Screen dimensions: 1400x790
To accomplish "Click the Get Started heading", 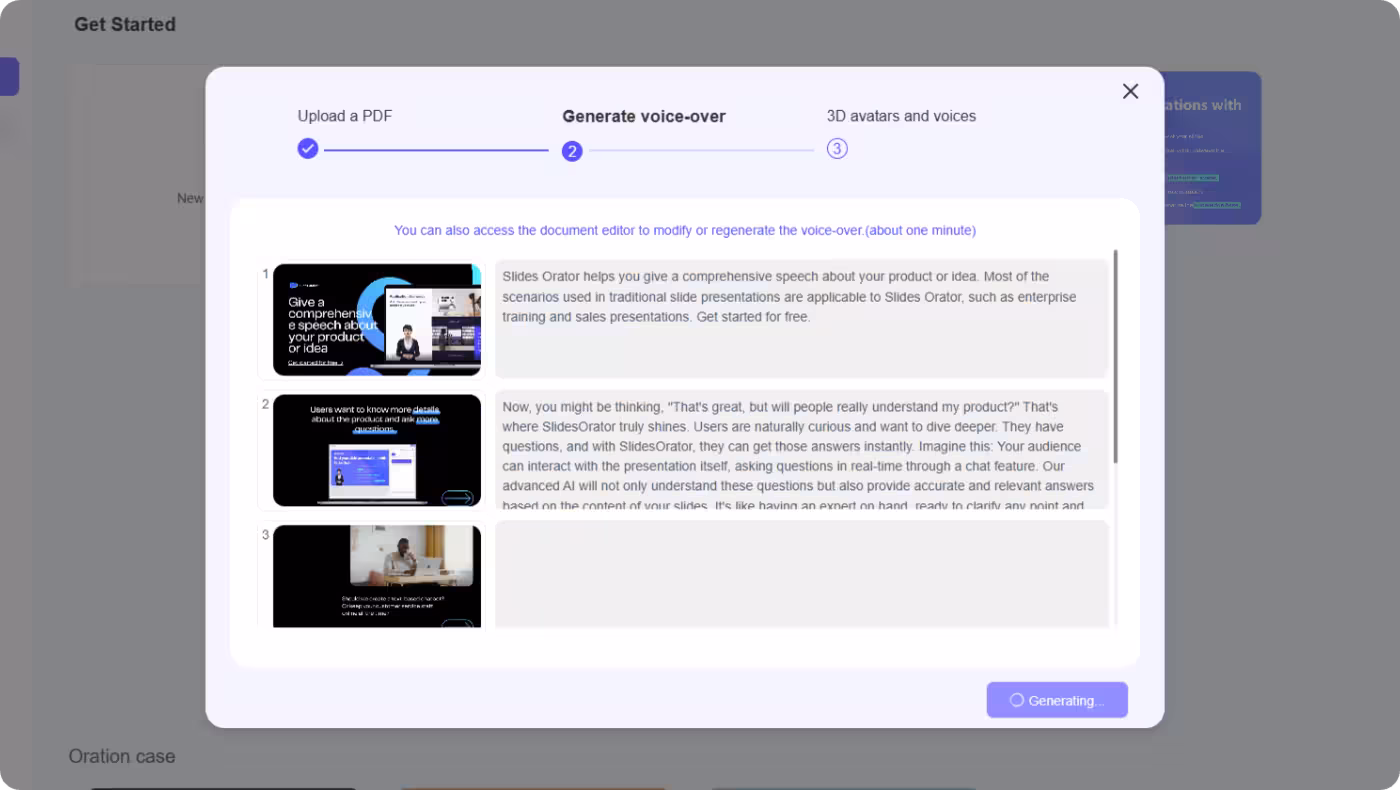I will 125,24.
